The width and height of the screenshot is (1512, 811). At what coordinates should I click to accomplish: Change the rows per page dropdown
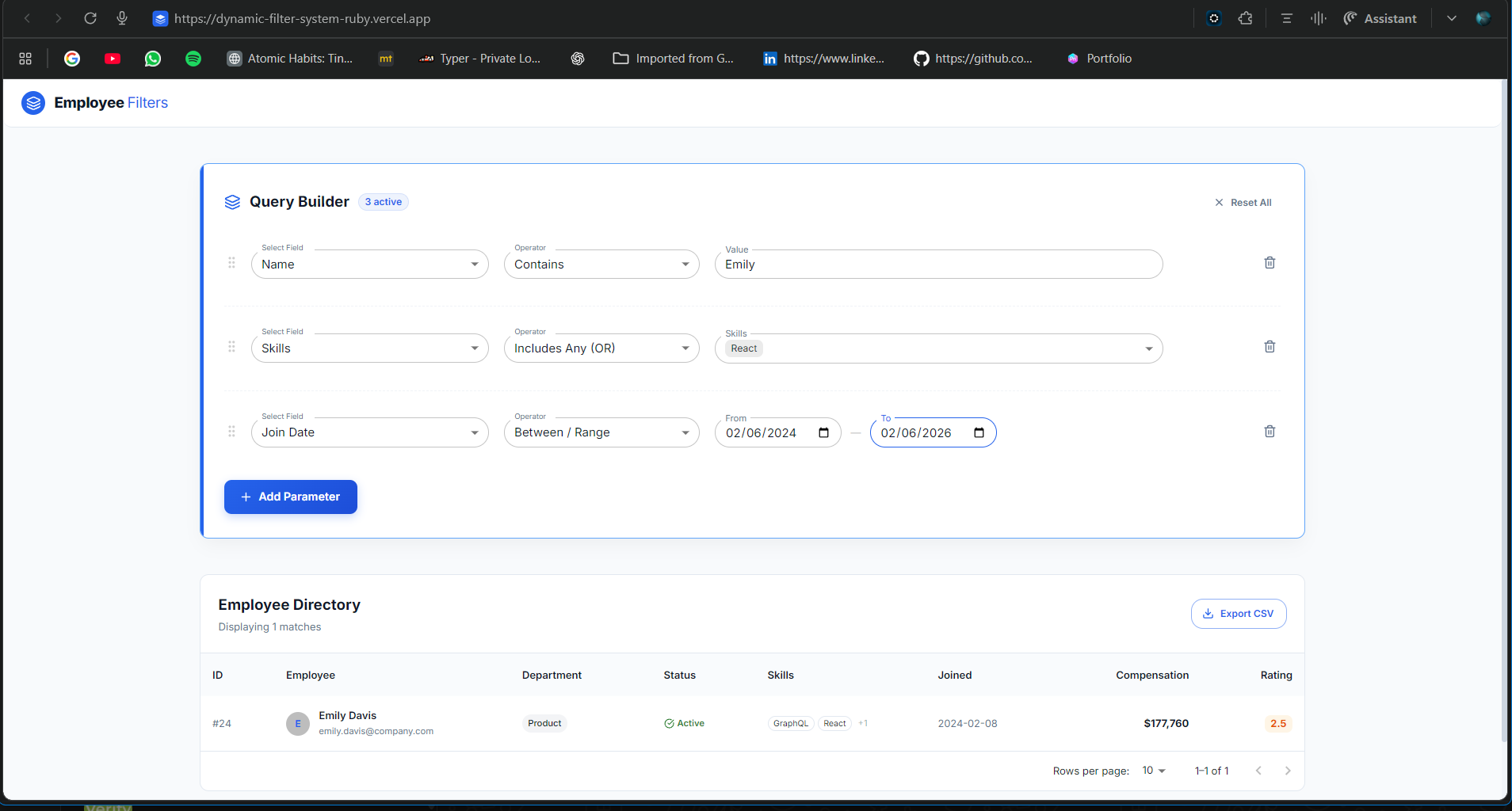point(1153,771)
